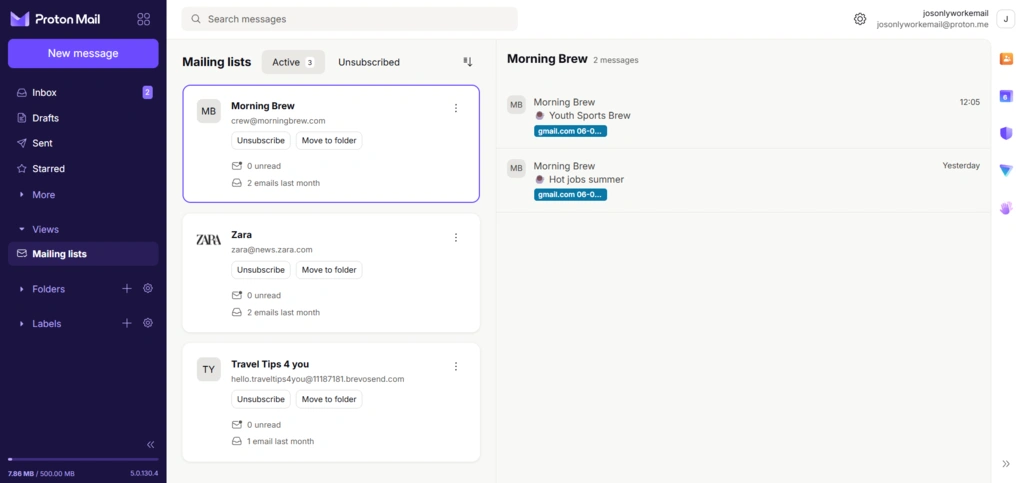Open Morning Brew card three-dot menu
Screen dimensions: 1020x483
click(456, 108)
